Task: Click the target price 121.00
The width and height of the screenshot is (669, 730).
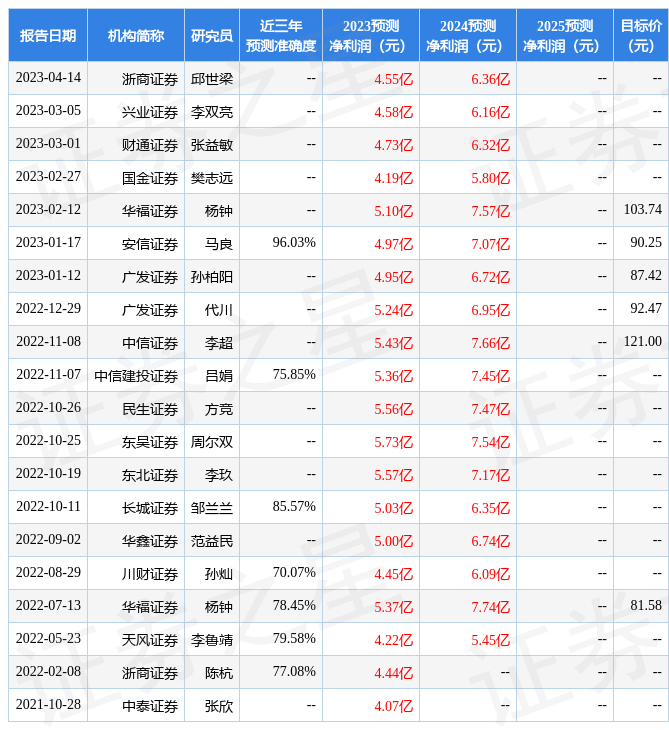Action: [x=642, y=342]
